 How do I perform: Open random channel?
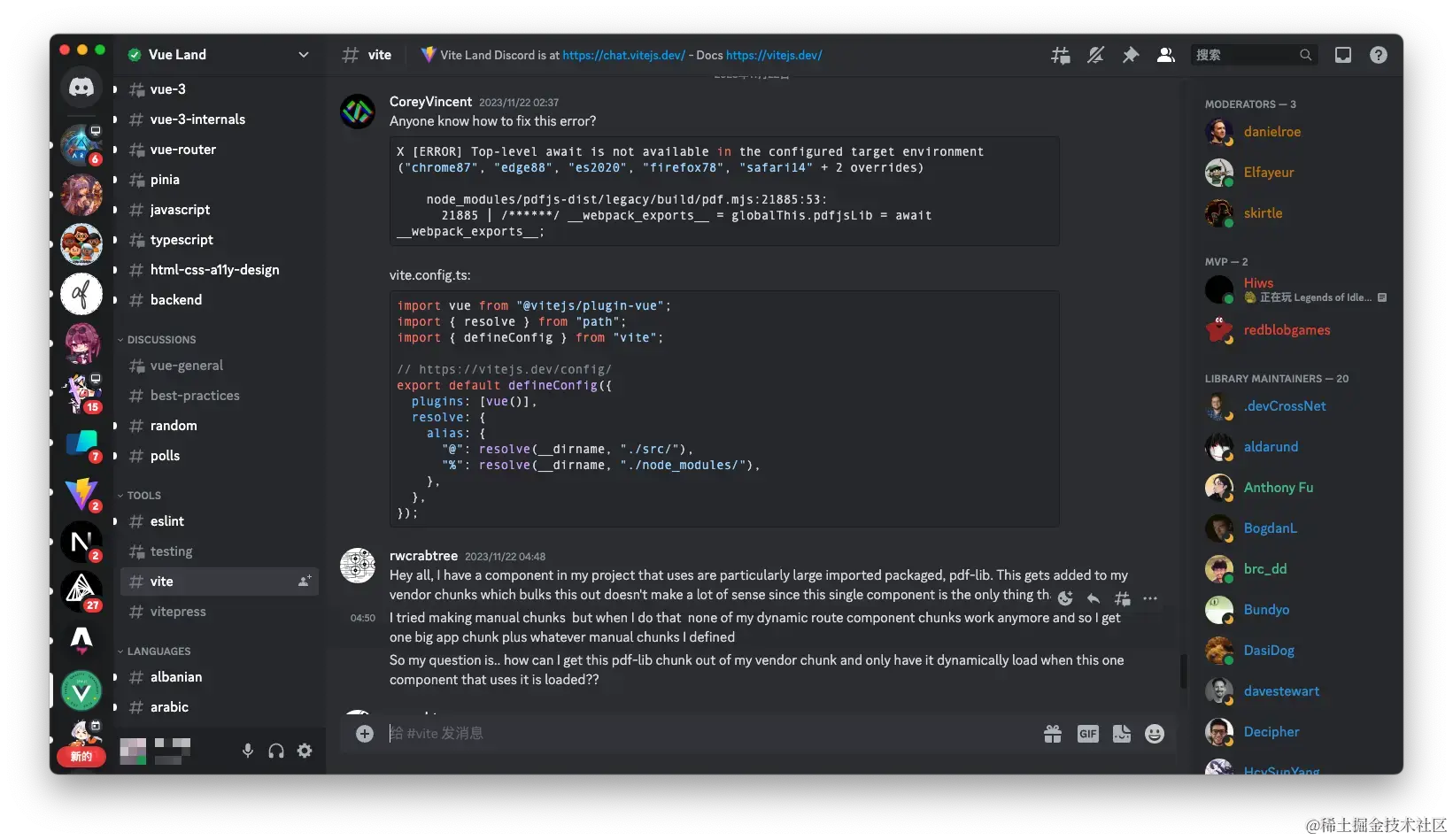coord(220,426)
